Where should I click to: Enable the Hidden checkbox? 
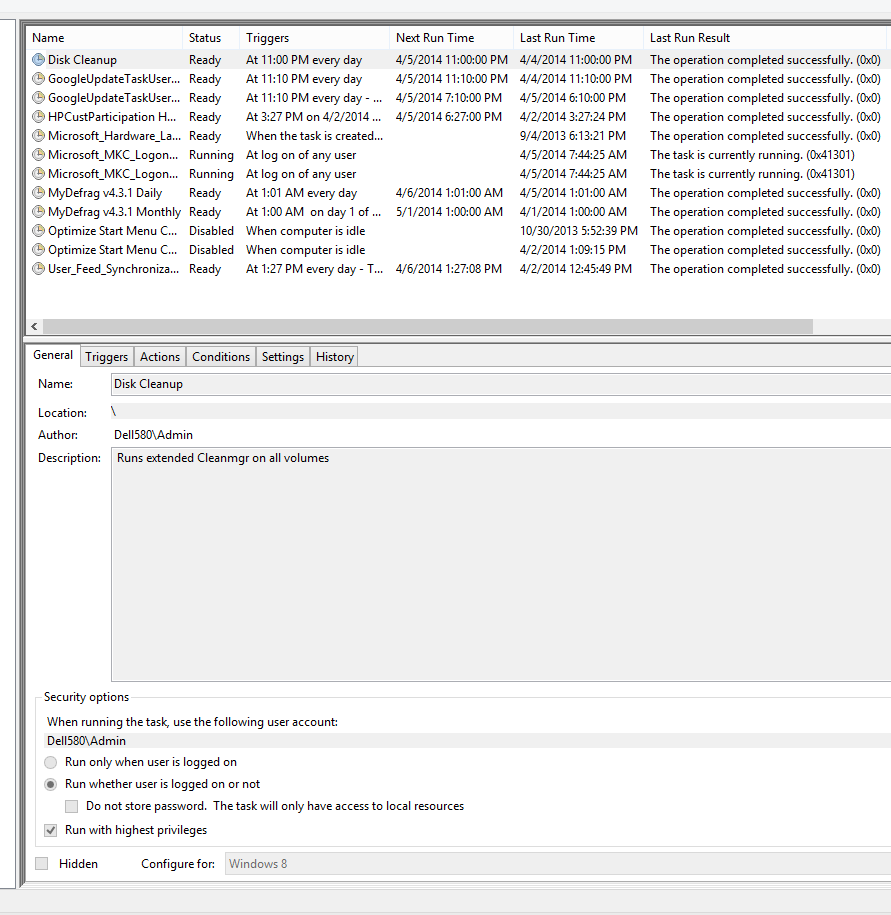pyautogui.click(x=42, y=864)
